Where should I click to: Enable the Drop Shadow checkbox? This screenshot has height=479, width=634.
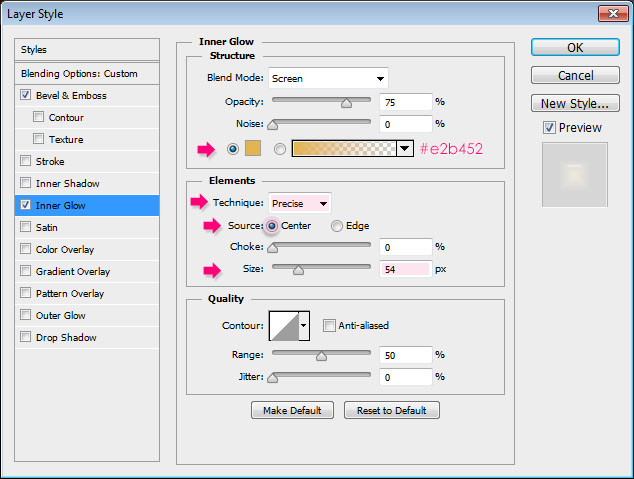pos(25,336)
